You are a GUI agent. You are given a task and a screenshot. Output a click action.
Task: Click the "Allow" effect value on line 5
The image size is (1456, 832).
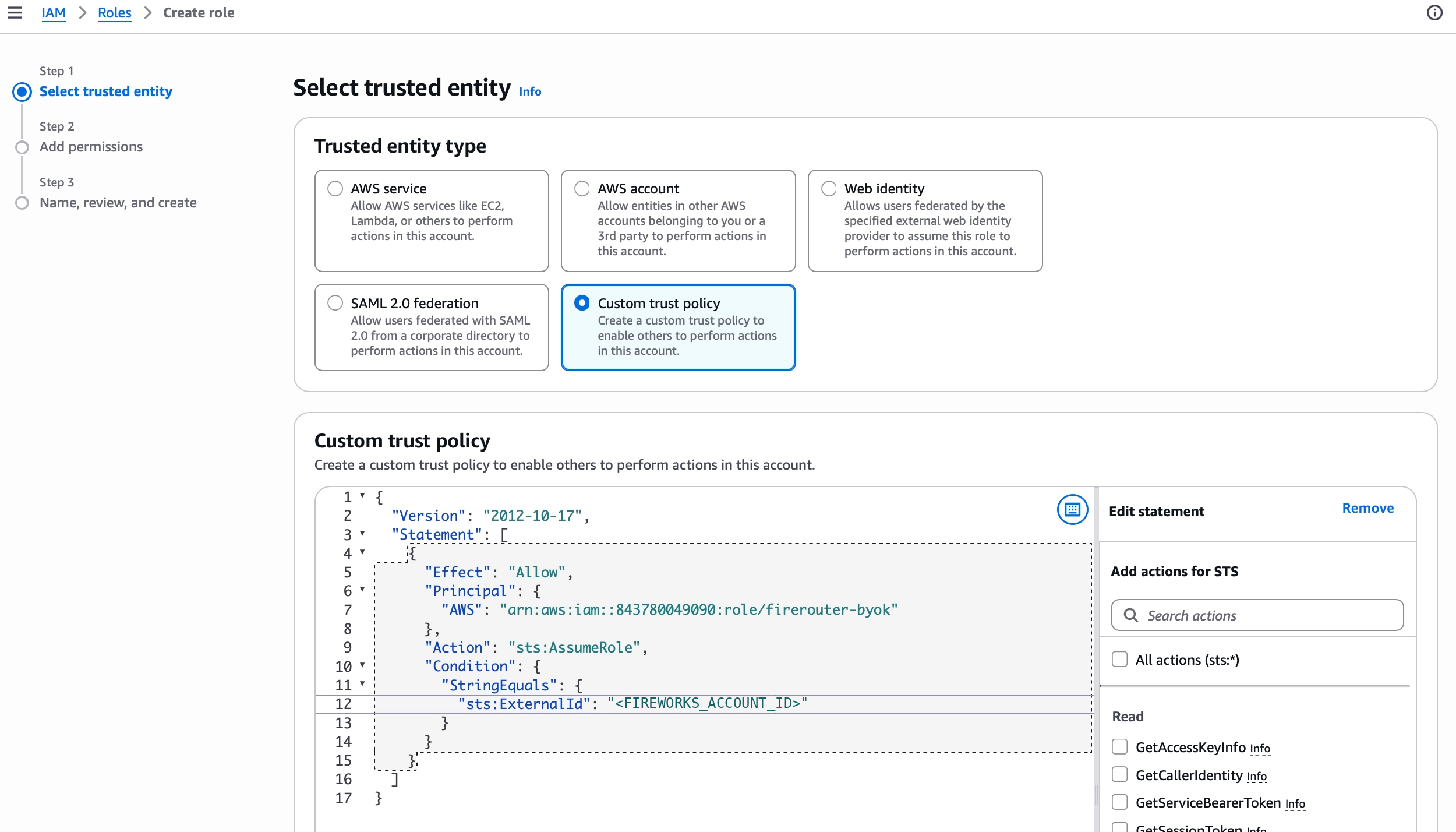(537, 572)
